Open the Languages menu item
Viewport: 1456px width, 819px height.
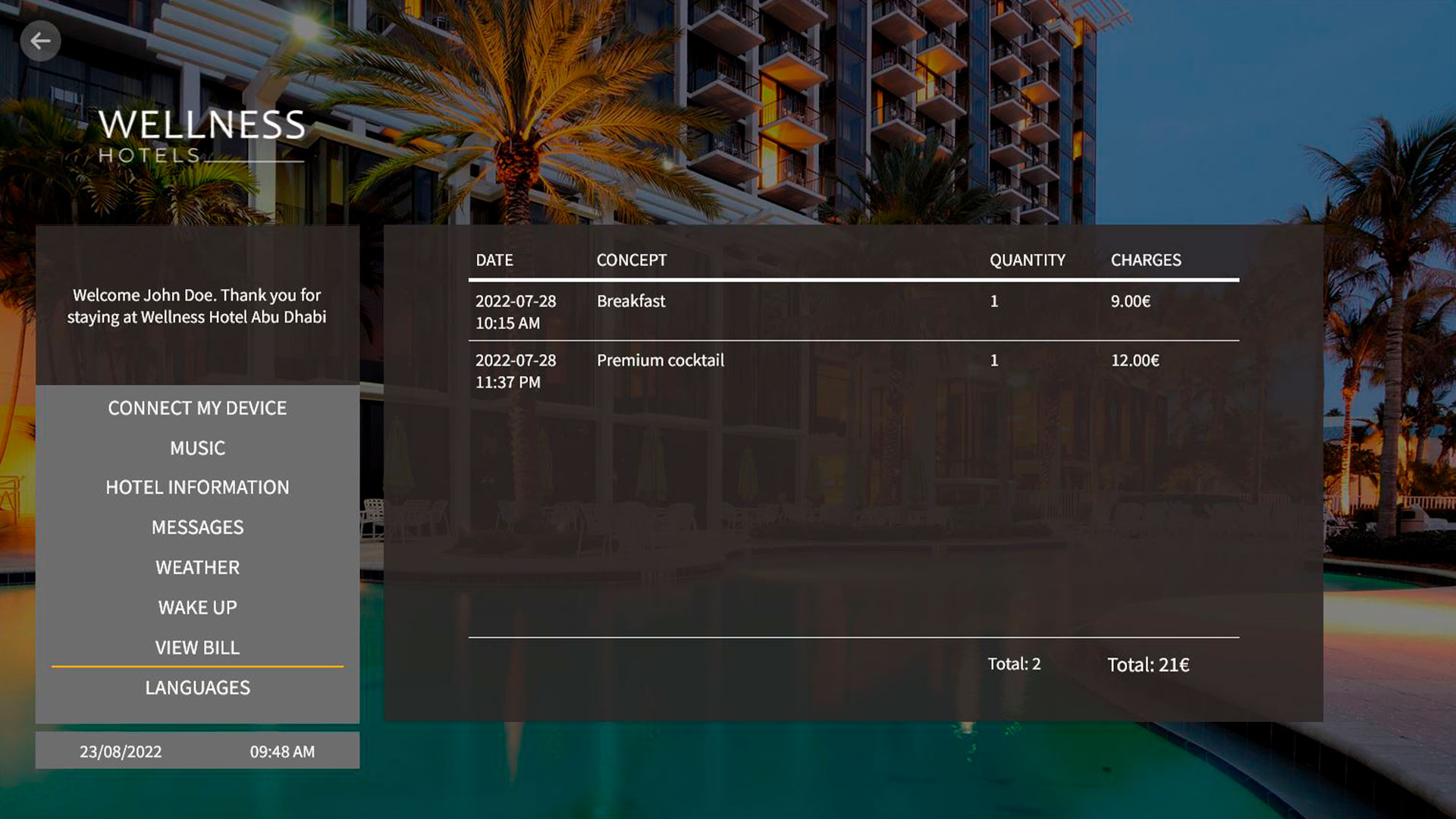click(x=197, y=688)
